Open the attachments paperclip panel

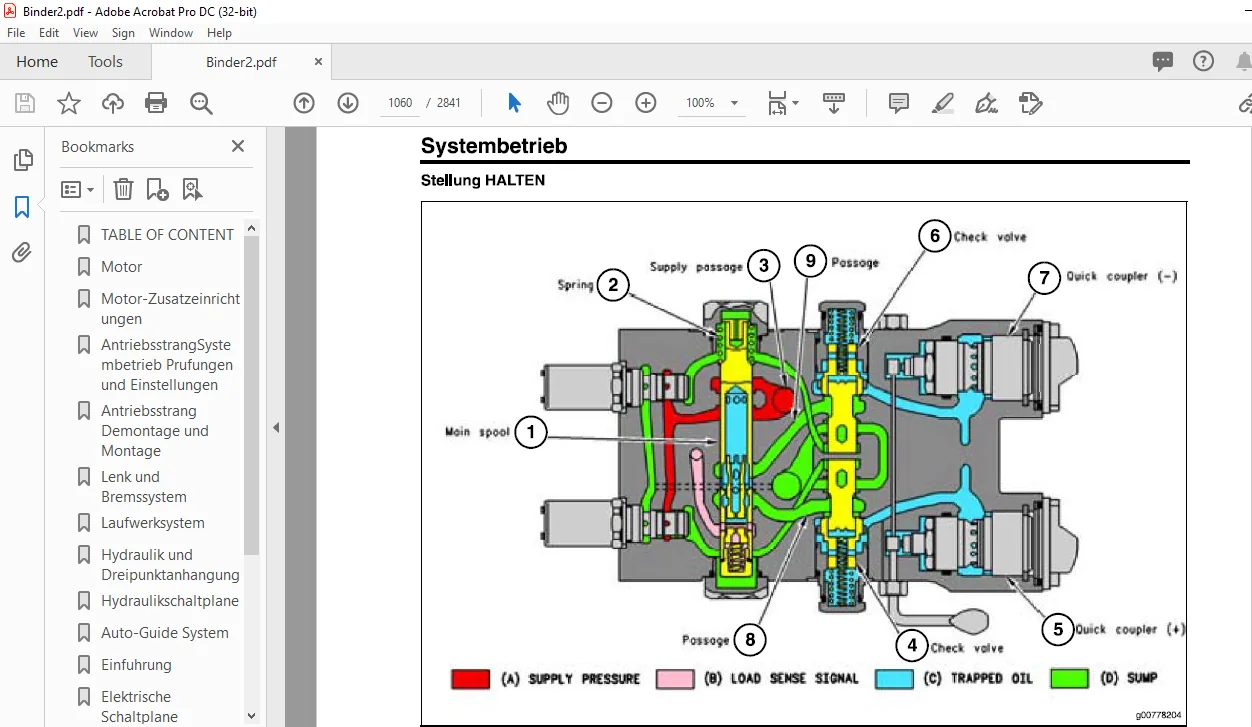tap(22, 253)
